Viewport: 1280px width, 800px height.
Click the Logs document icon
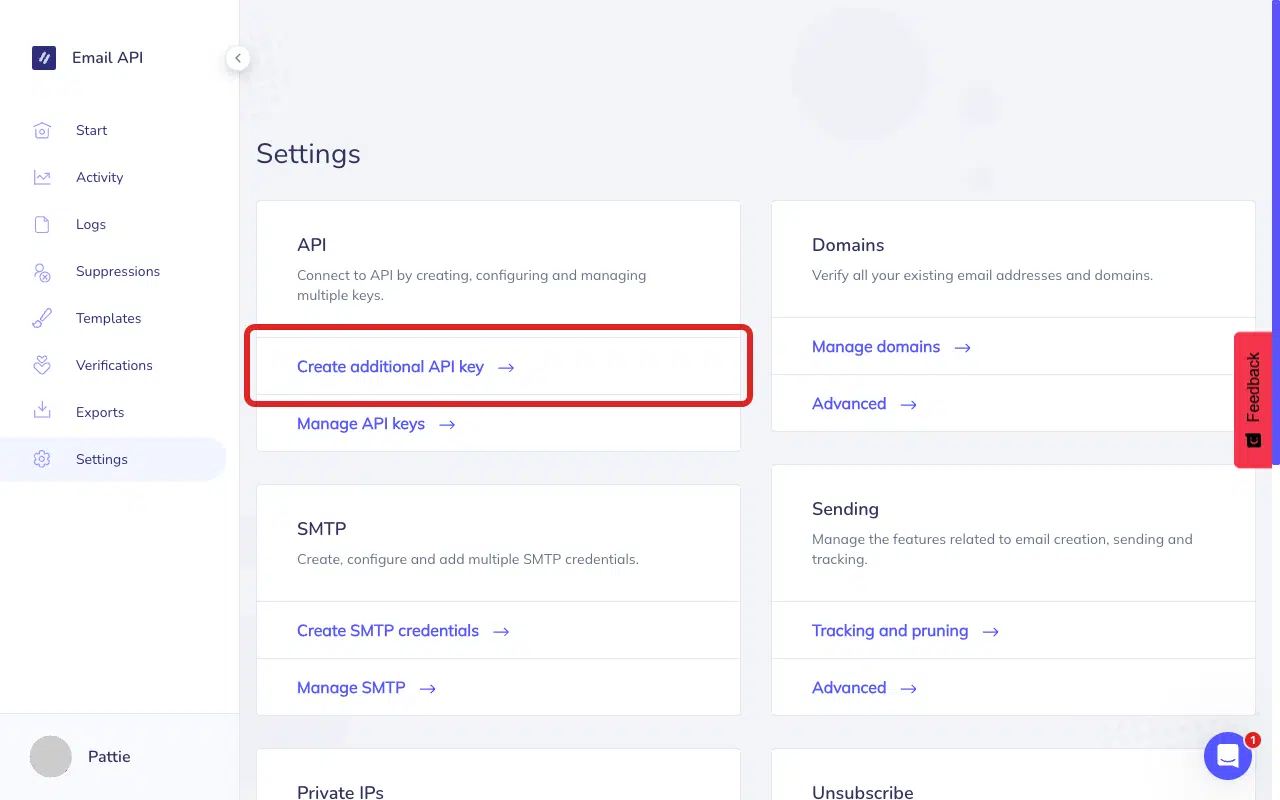click(x=42, y=224)
